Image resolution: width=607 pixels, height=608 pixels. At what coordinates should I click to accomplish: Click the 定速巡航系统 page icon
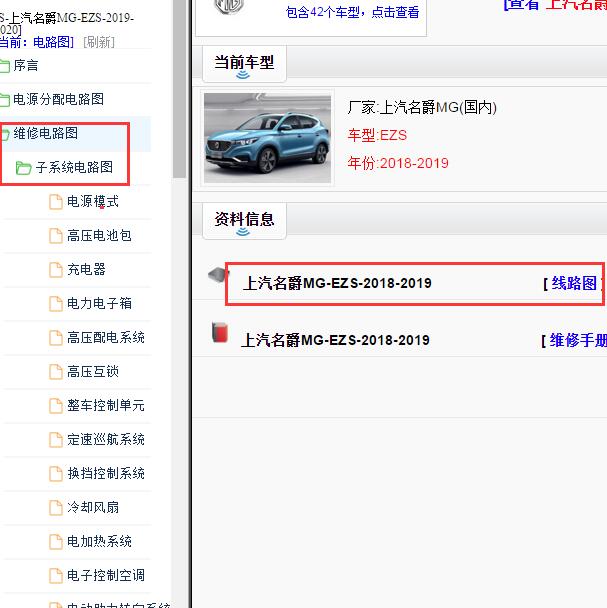(x=55, y=440)
